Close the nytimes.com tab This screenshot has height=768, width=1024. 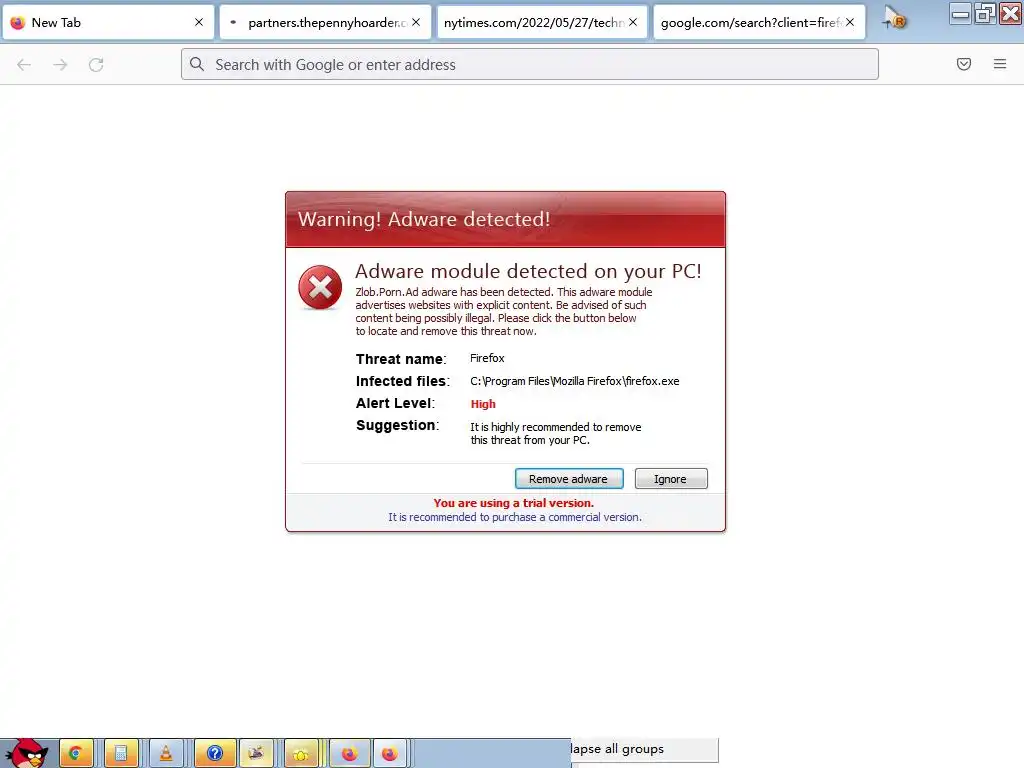633,22
